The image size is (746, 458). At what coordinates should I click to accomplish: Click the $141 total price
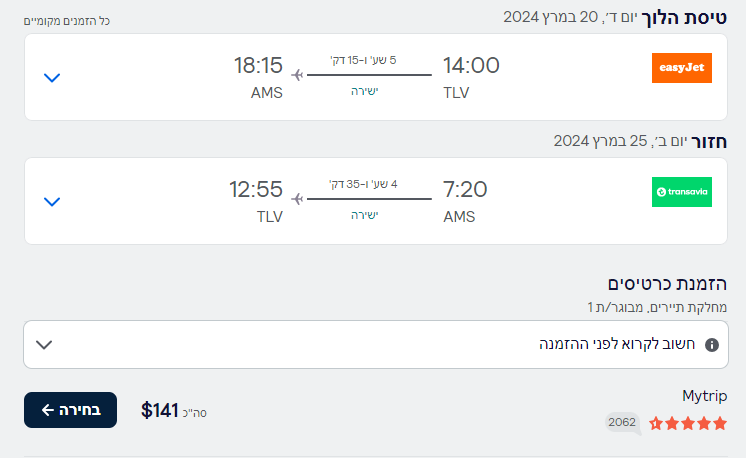(159, 410)
